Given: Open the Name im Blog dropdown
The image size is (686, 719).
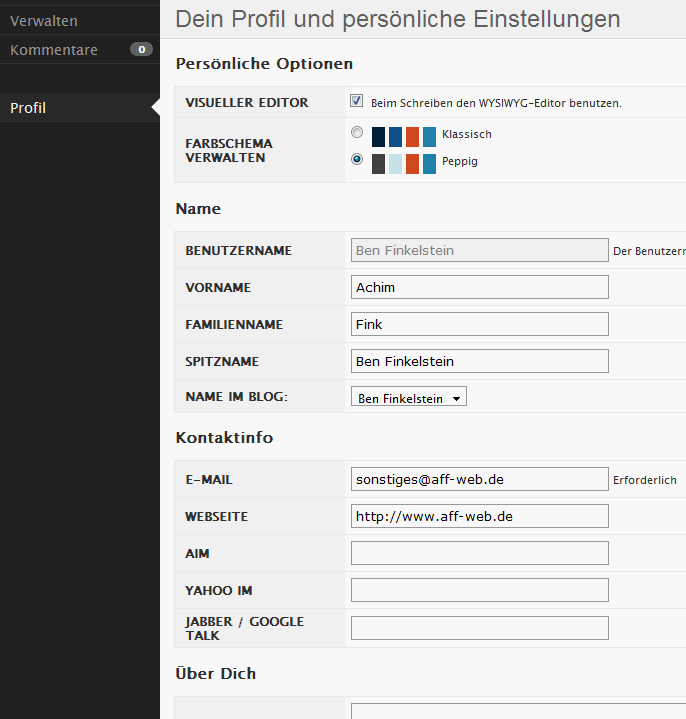Looking at the screenshot, I should coord(409,398).
